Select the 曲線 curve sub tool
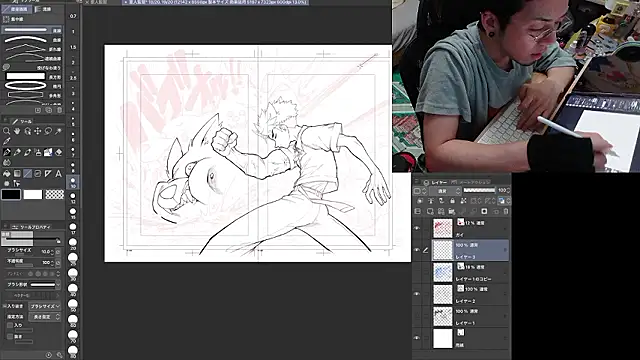 pyautogui.click(x=33, y=40)
